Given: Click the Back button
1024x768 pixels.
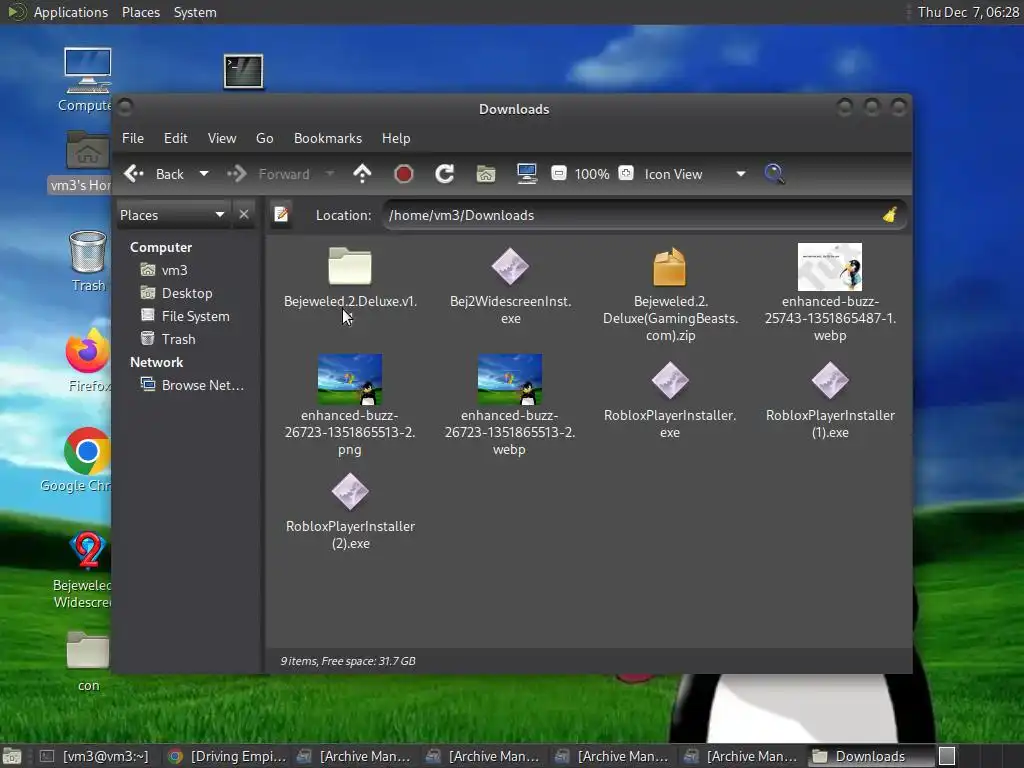Looking at the screenshot, I should (155, 174).
